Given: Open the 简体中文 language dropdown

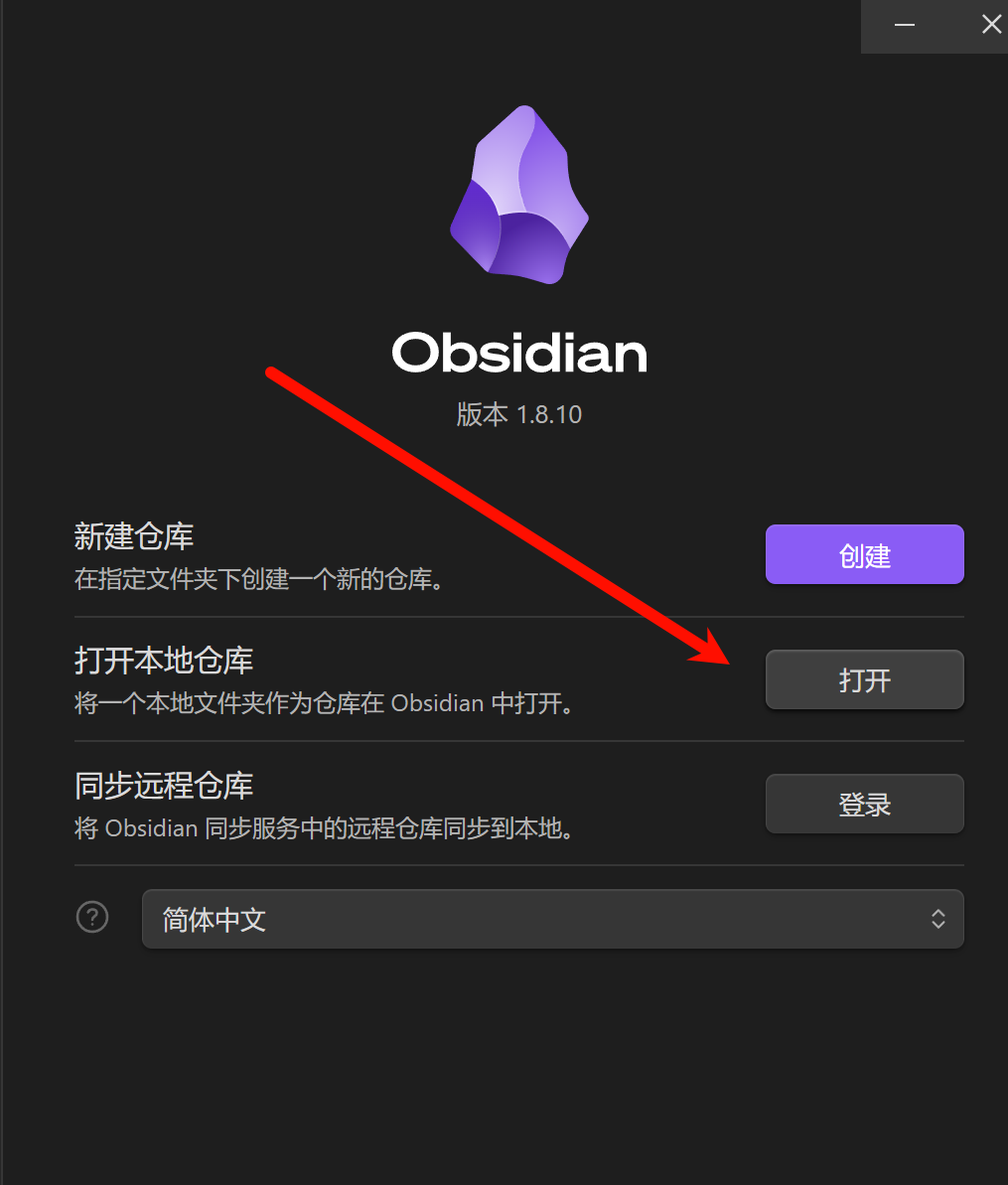Looking at the screenshot, I should [x=552, y=919].
